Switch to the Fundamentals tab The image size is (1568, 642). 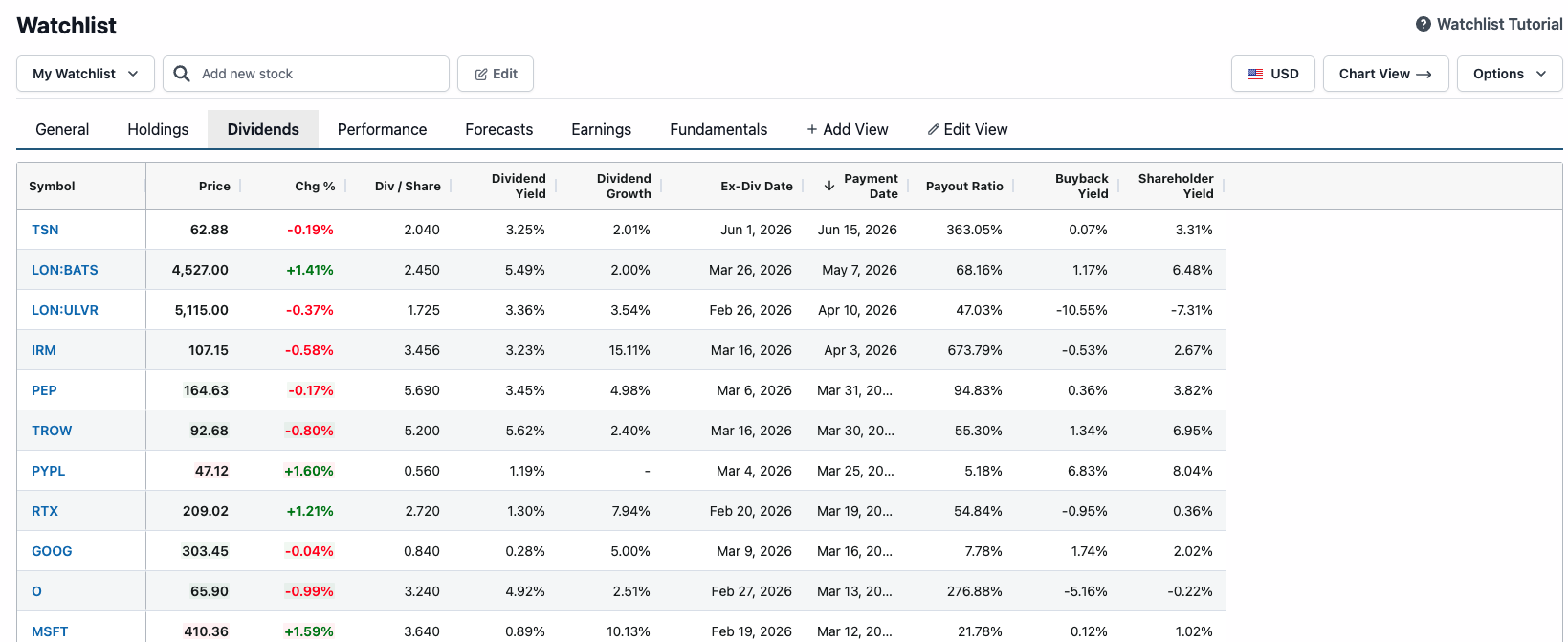pyautogui.click(x=718, y=129)
